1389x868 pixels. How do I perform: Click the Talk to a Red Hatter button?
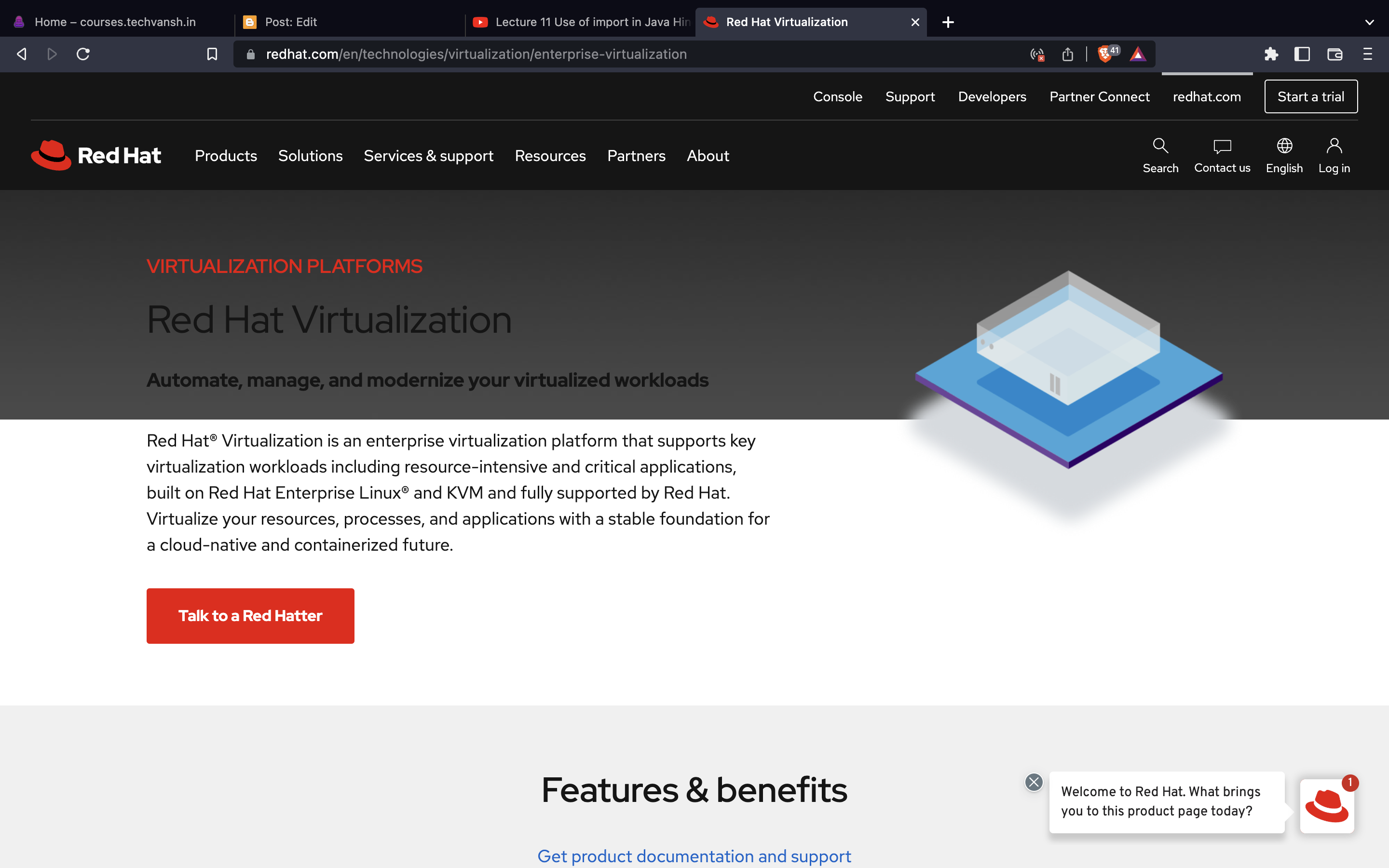250,615
